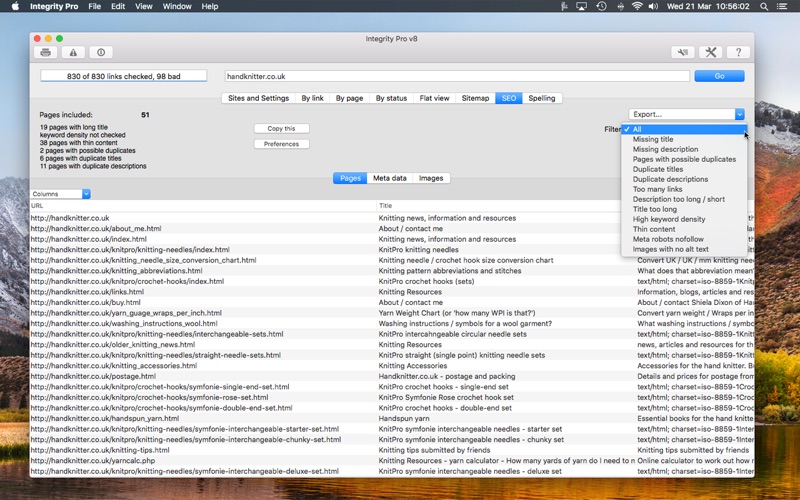Switch to By link tab
800x500 pixels.
pos(312,98)
